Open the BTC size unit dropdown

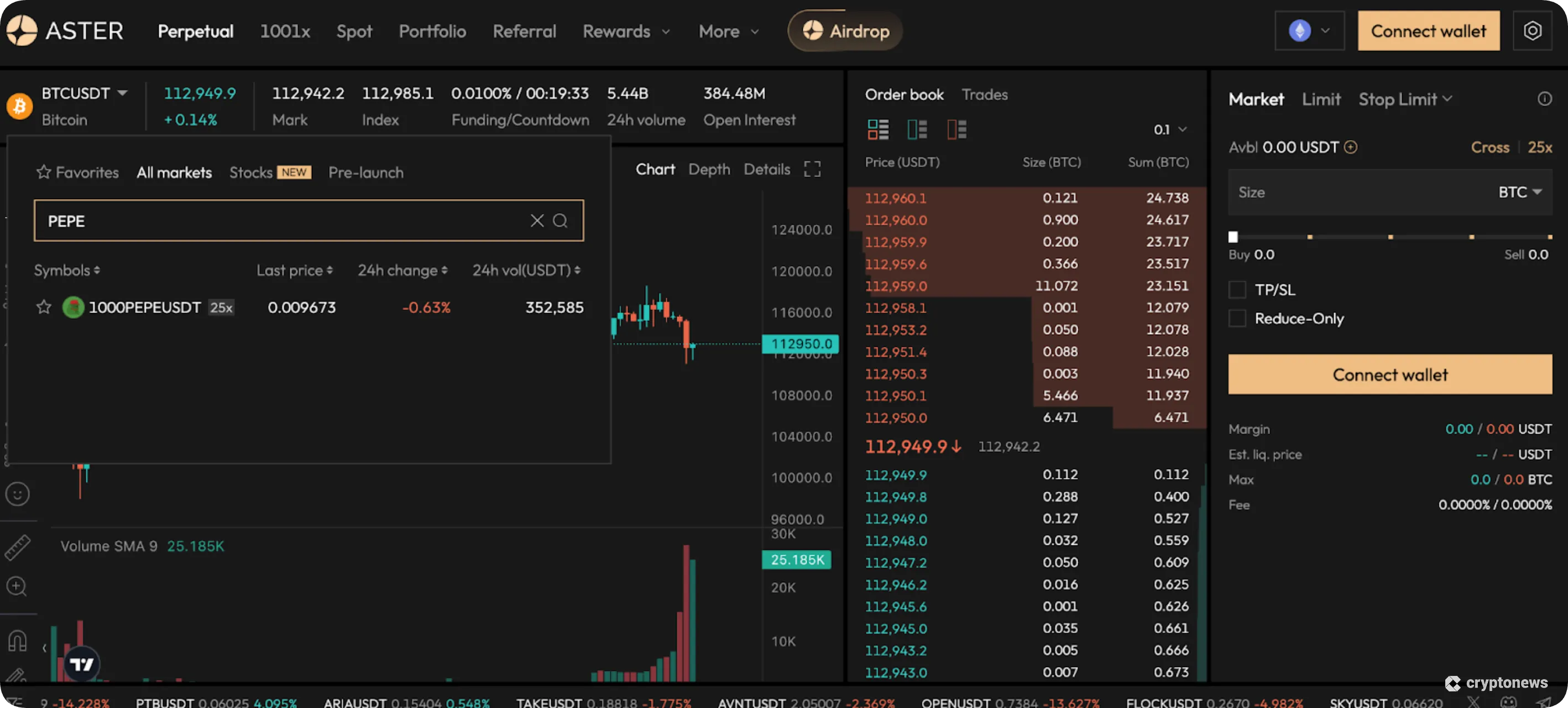click(x=1519, y=192)
